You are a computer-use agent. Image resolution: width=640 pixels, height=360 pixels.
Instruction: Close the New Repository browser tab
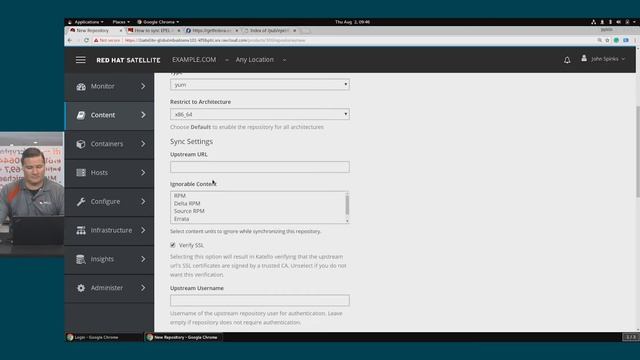121,31
